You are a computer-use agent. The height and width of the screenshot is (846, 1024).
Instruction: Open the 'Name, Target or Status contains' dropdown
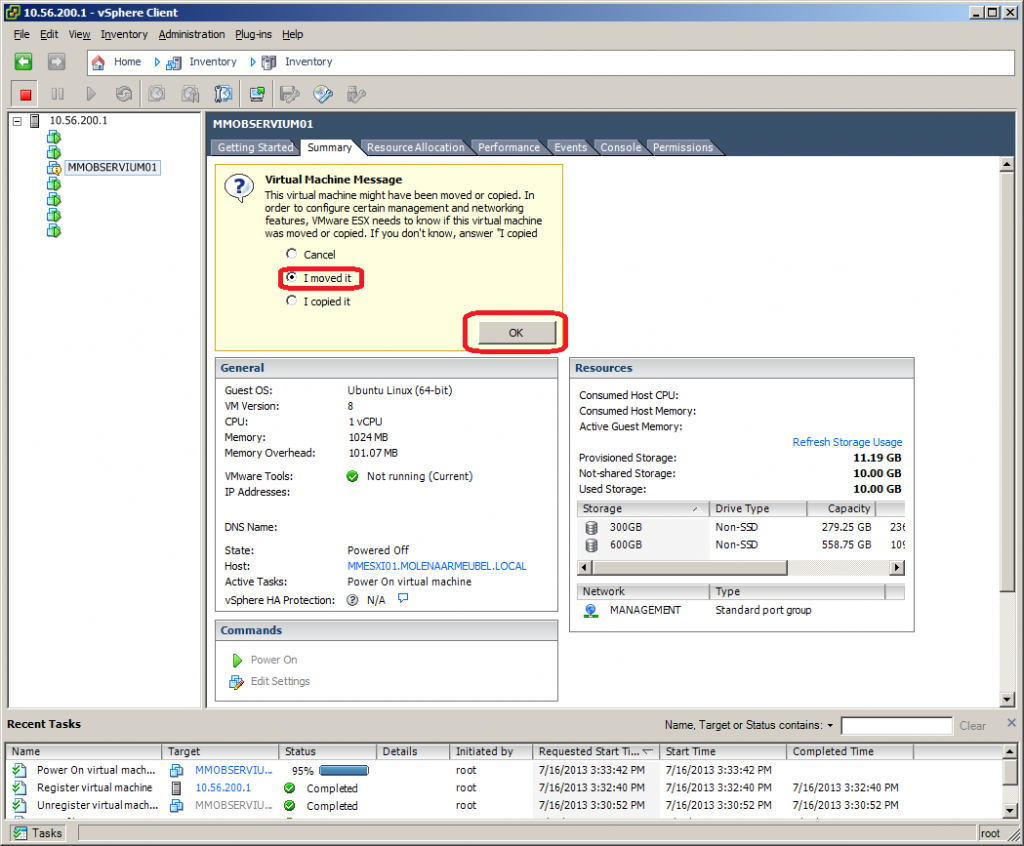[830, 725]
